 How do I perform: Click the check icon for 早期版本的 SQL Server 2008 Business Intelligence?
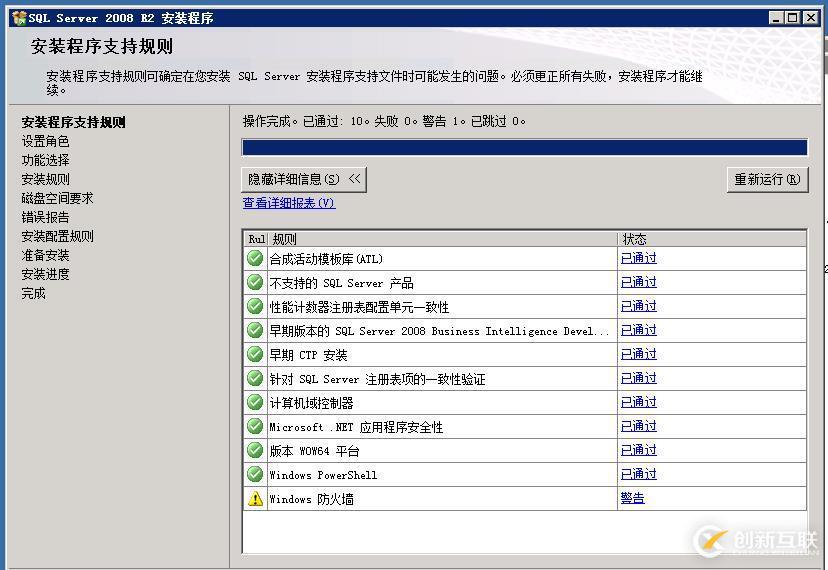(255, 330)
